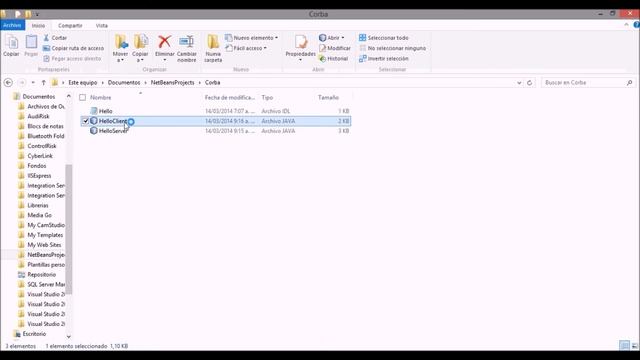Open the recent locations dropdown arrow

[33, 82]
